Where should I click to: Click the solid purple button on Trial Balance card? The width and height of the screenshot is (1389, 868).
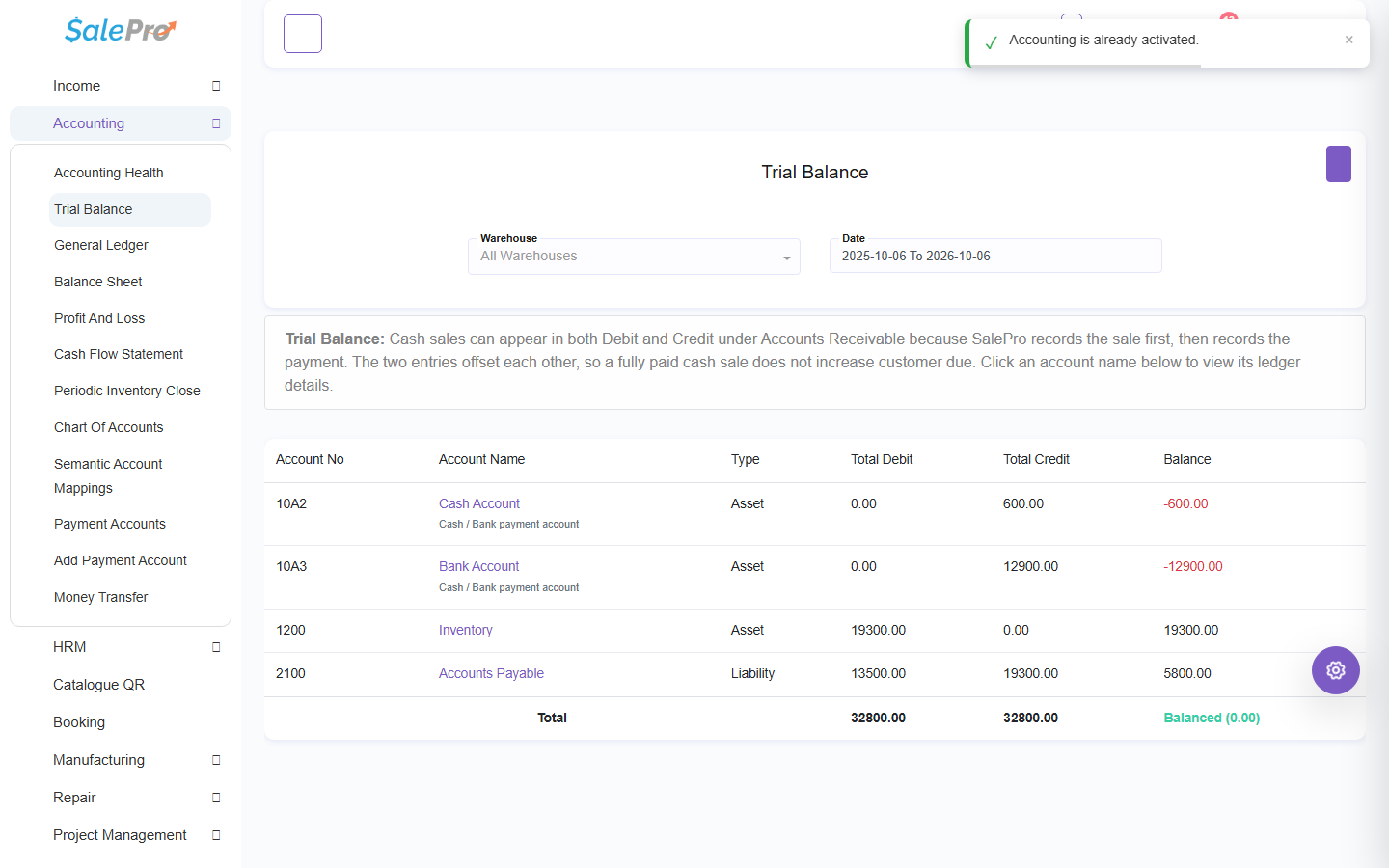point(1339,164)
